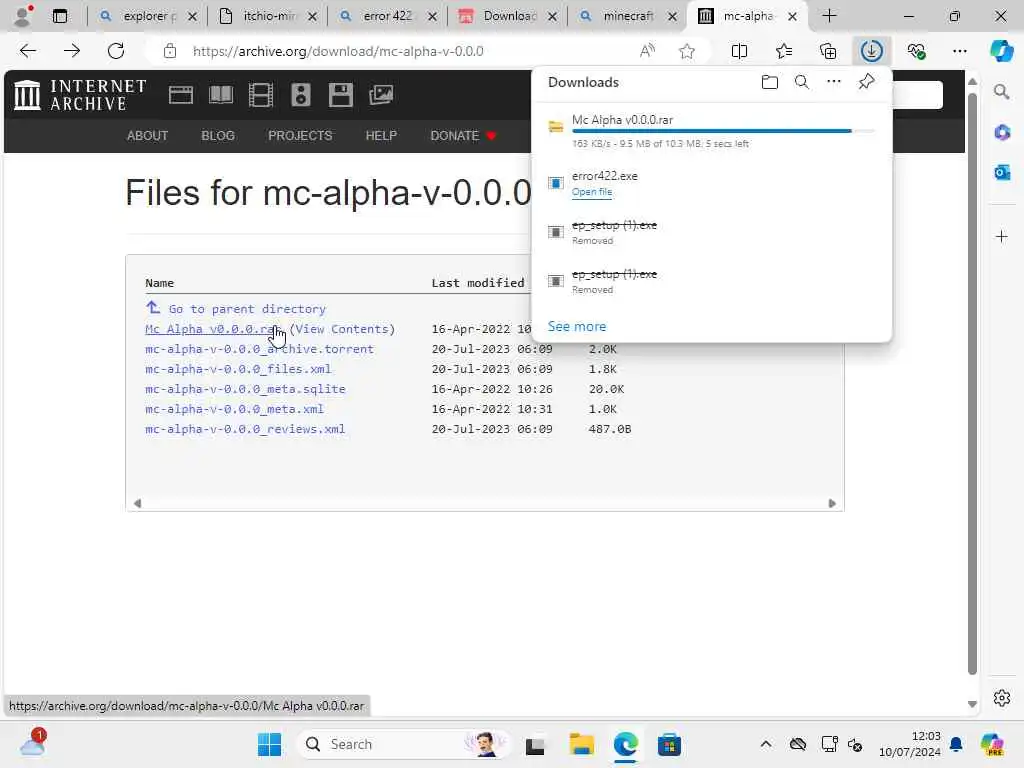Click the Internet Archive logo
The width and height of the screenshot is (1024, 768).
pos(80,95)
